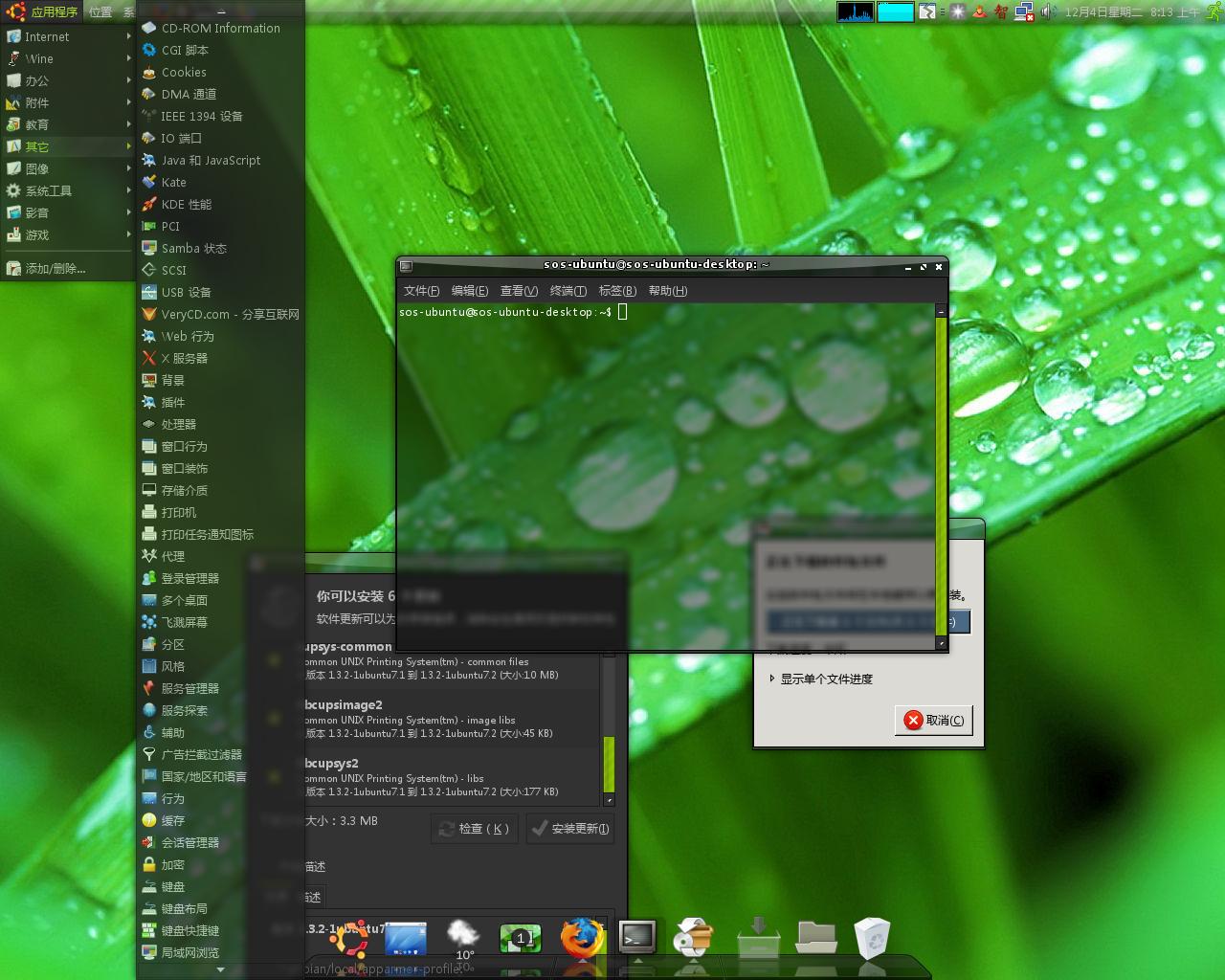The width and height of the screenshot is (1225, 980).
Task: Open the download tray dock icon
Action: 758,937
